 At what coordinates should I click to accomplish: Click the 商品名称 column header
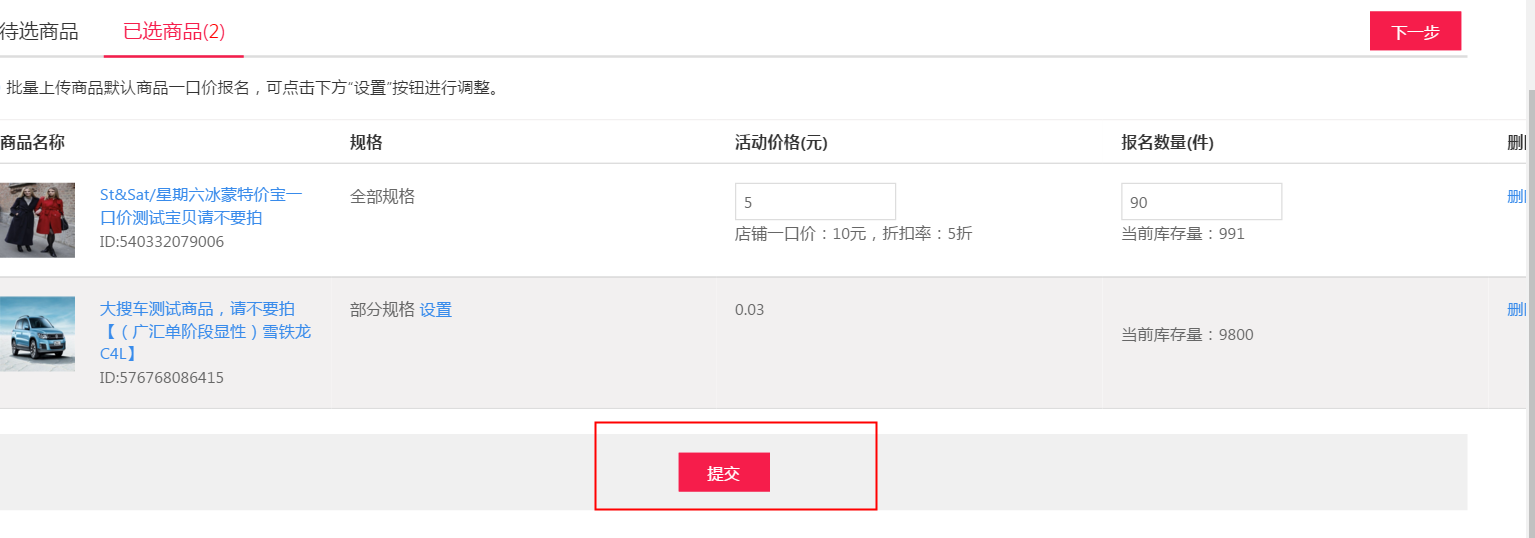coord(32,143)
